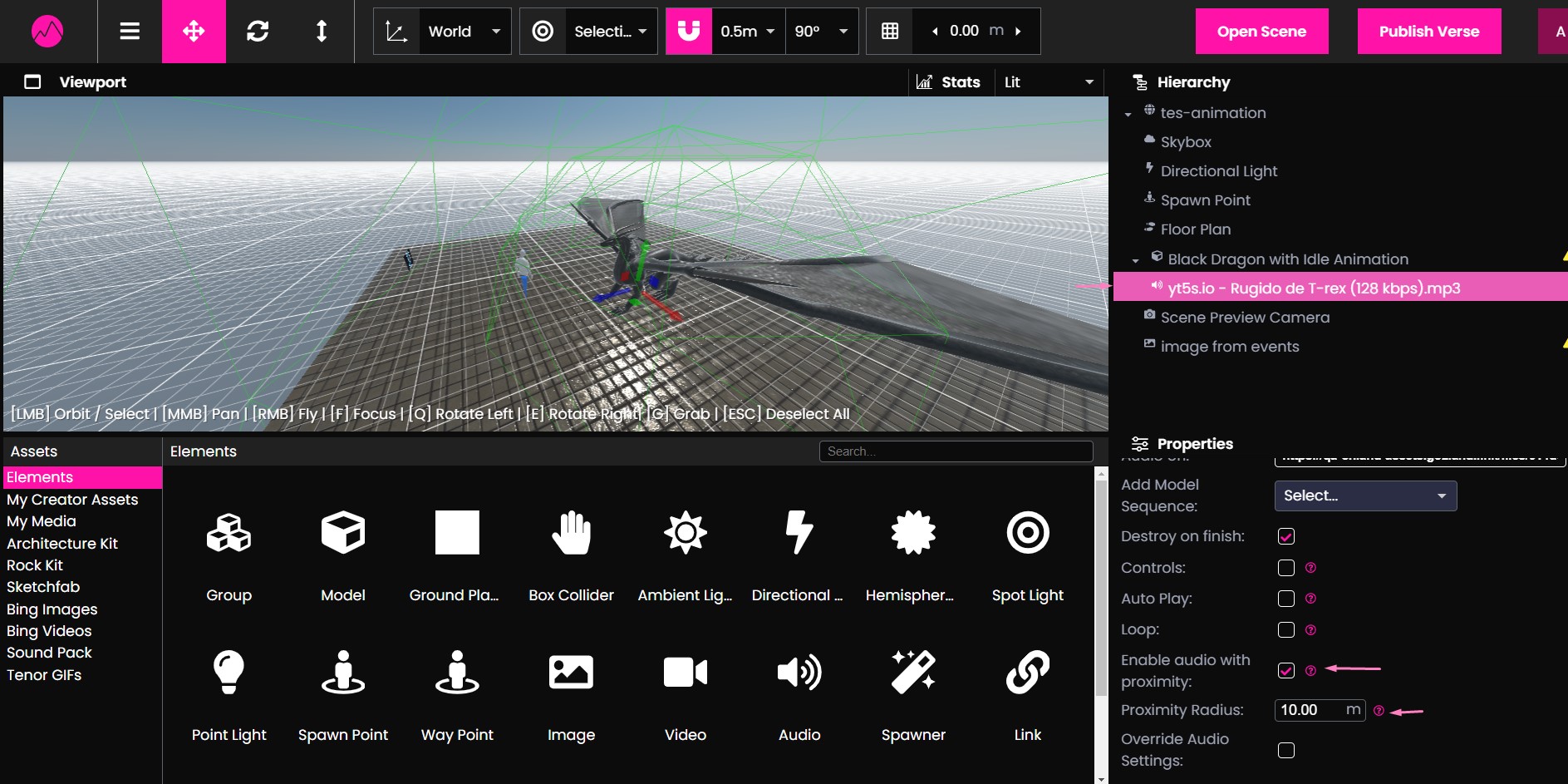Select Skybox in the Hierarchy
The image size is (1568, 784).
pos(1186,142)
